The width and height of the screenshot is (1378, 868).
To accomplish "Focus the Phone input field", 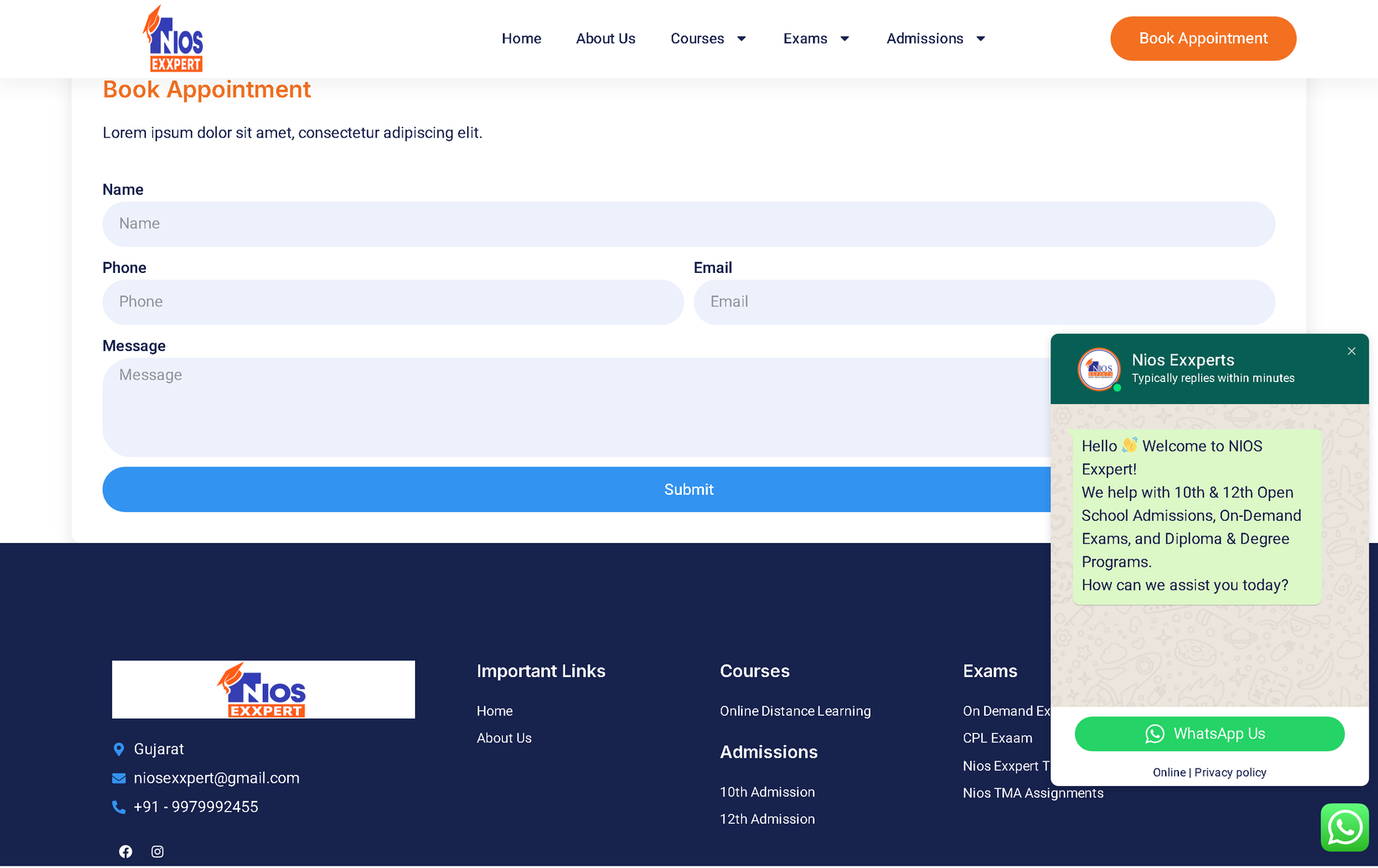I will coord(393,302).
